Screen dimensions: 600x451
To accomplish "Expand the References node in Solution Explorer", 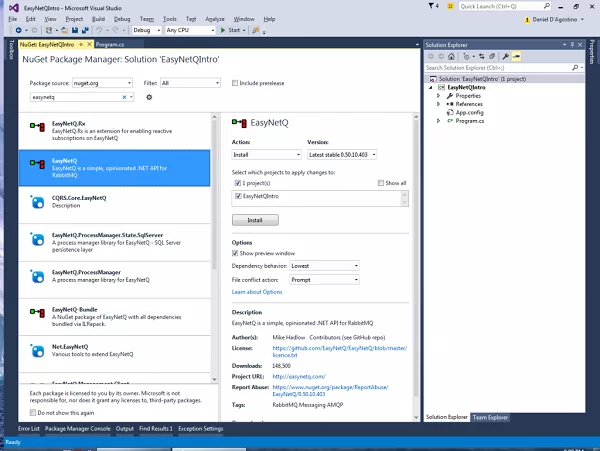I will coord(439,103).
